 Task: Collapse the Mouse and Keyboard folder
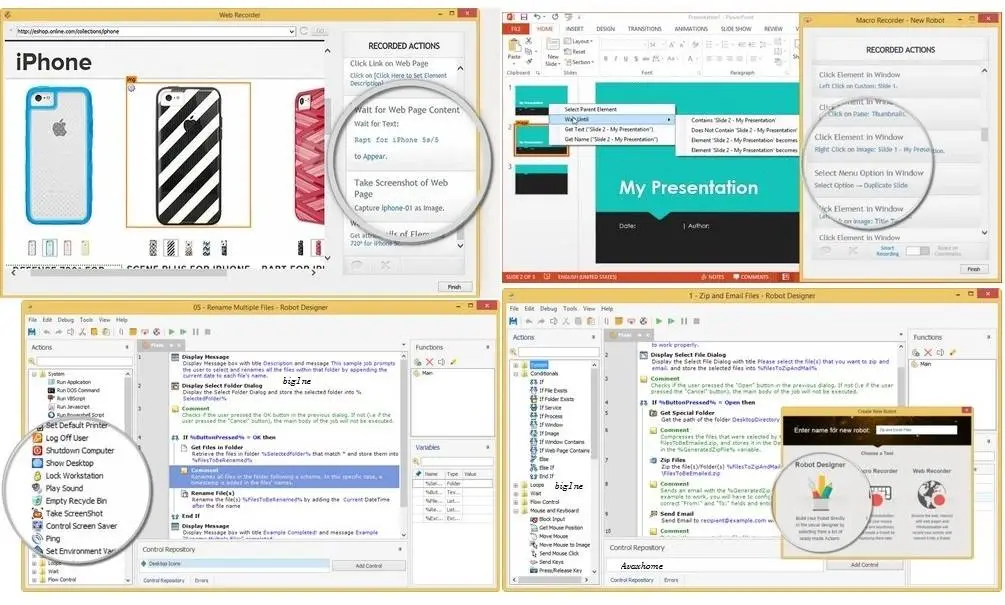pyautogui.click(x=516, y=511)
